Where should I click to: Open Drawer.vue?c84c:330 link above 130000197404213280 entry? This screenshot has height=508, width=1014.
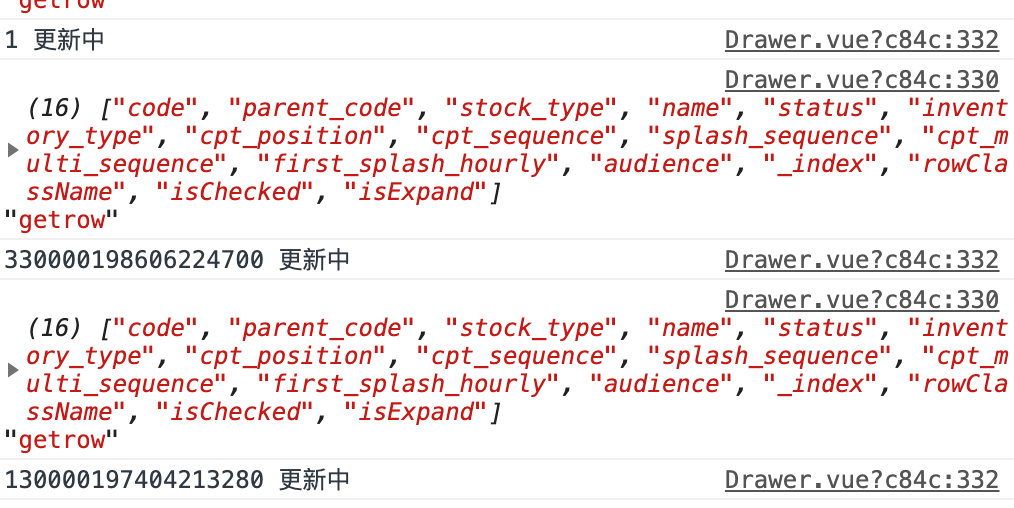click(861, 300)
